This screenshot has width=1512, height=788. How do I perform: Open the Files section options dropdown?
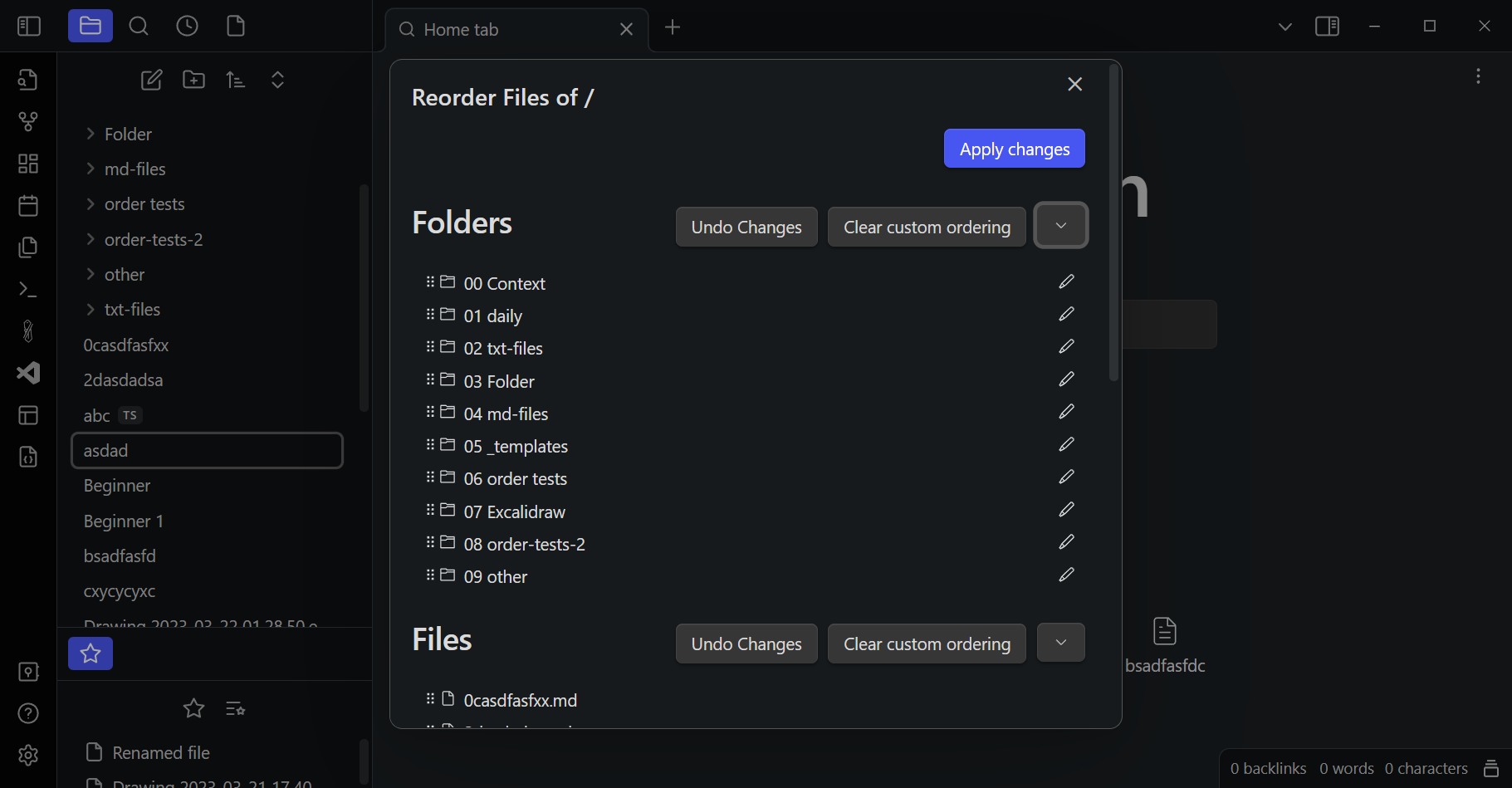(x=1061, y=643)
